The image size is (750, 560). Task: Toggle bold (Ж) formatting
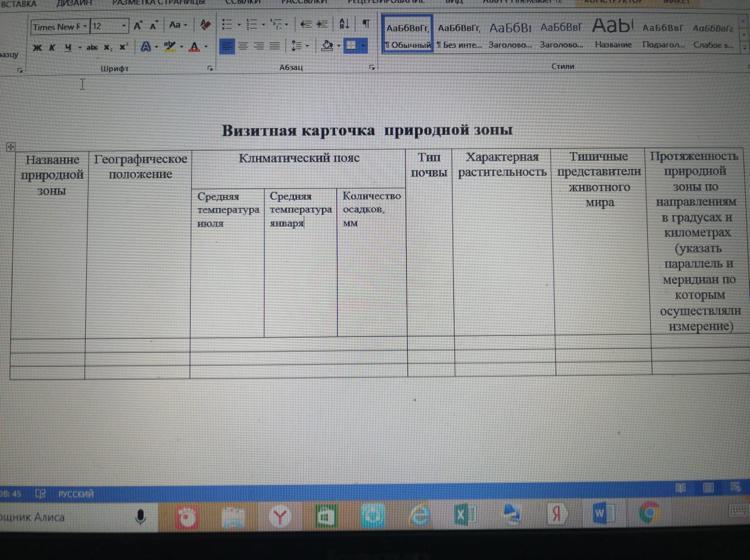pyautogui.click(x=37, y=48)
